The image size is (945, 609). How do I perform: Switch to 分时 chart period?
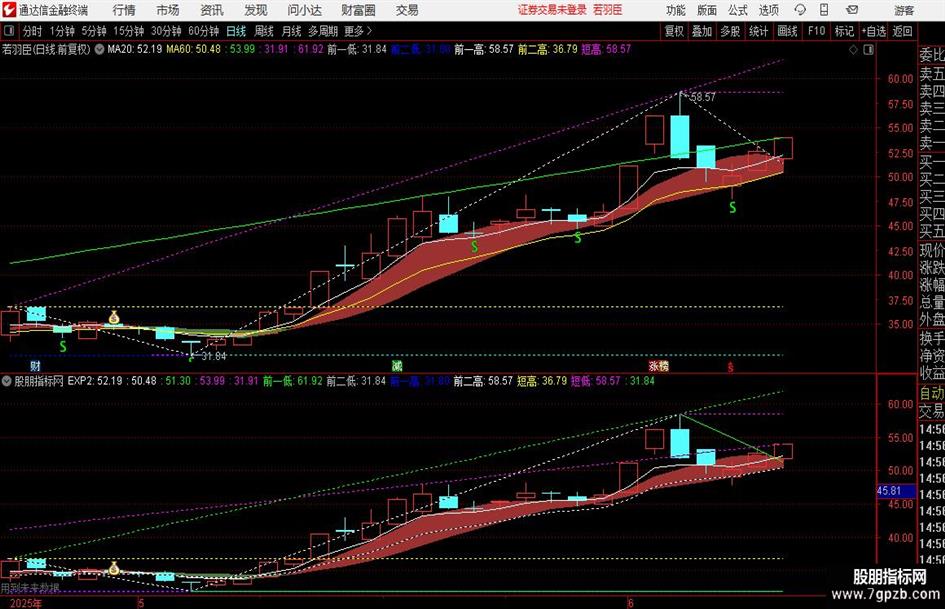[x=33, y=31]
